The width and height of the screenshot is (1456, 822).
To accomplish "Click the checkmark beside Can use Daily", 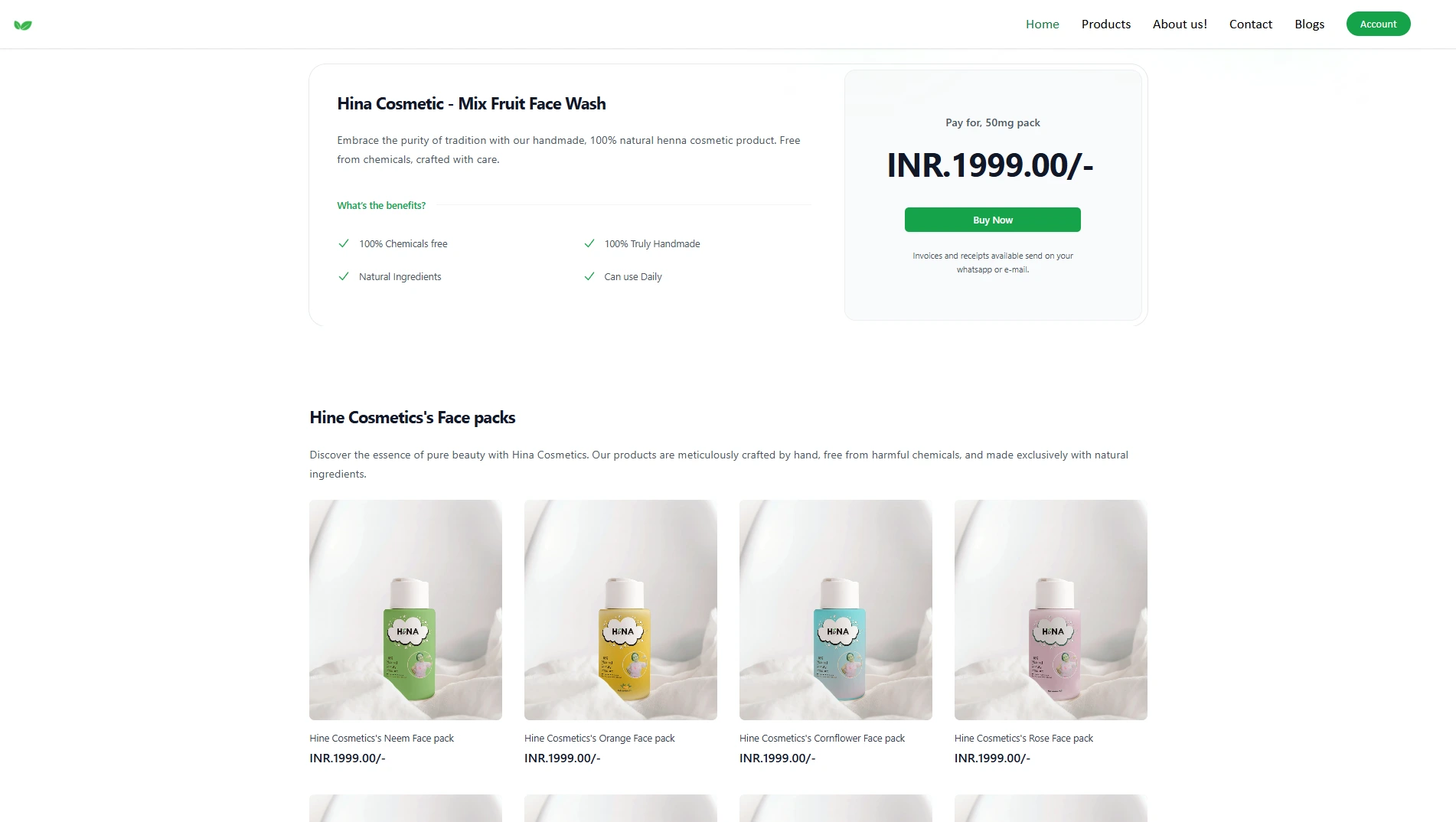I will click(x=589, y=276).
